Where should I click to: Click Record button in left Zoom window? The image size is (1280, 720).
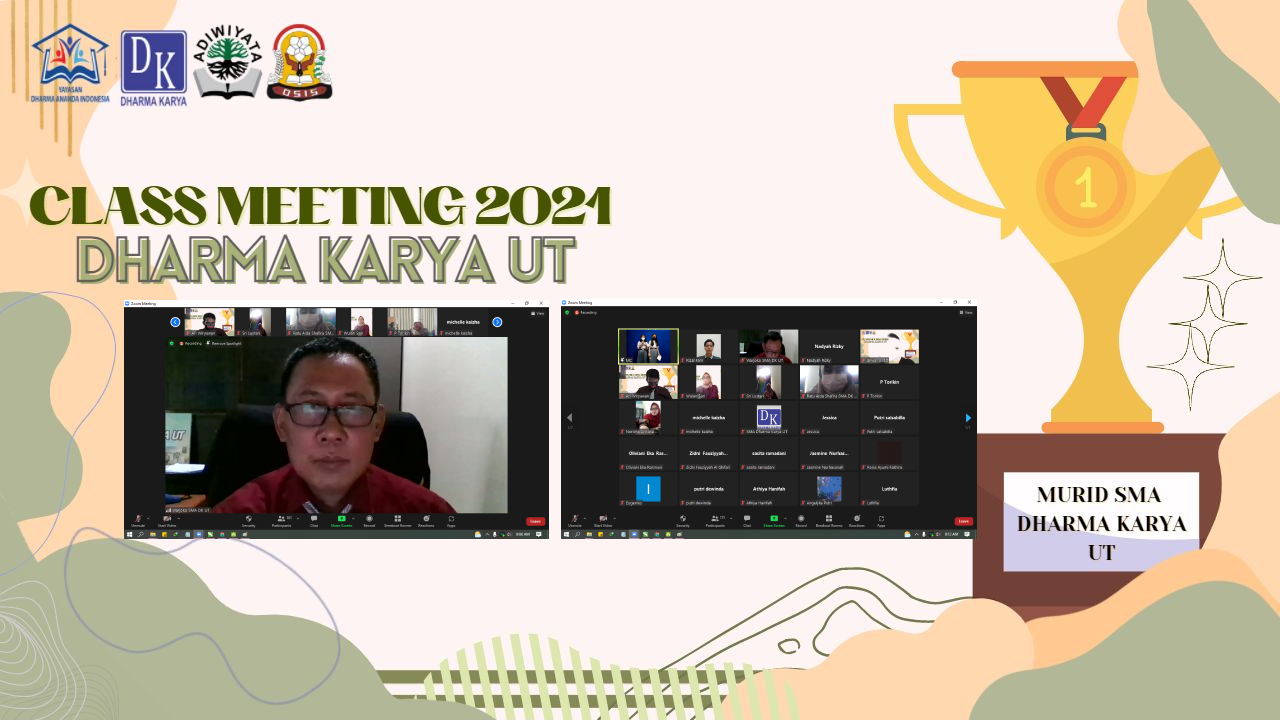(369, 521)
